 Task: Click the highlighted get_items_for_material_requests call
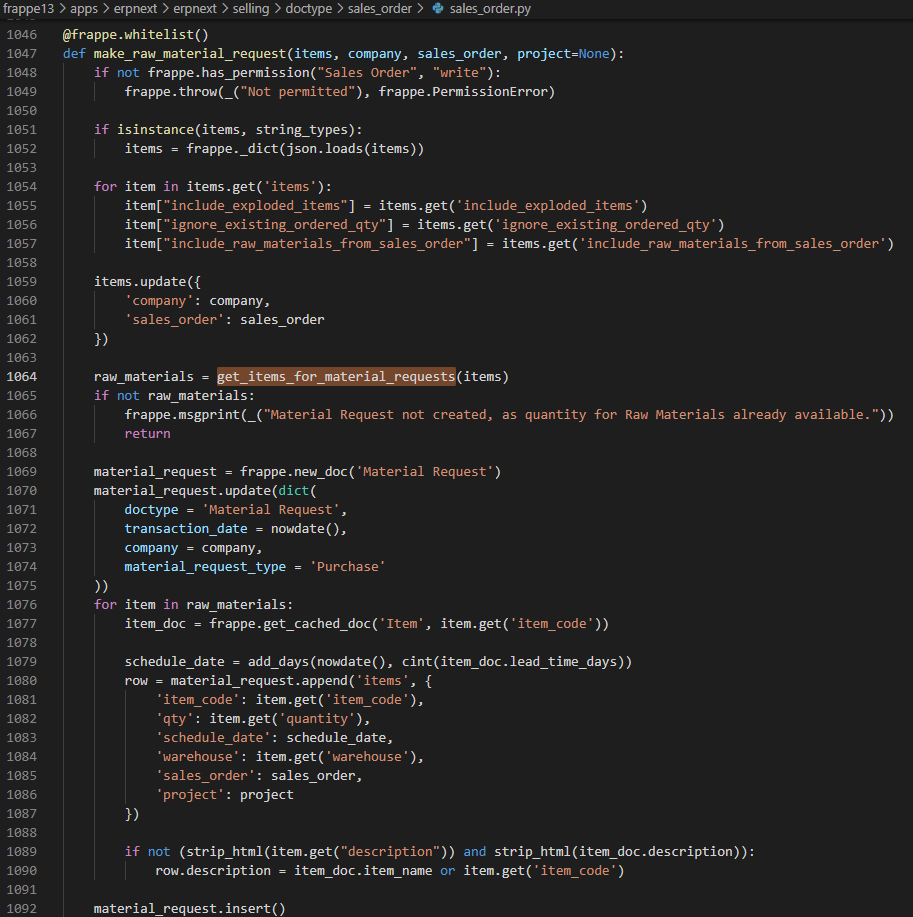tap(336, 377)
